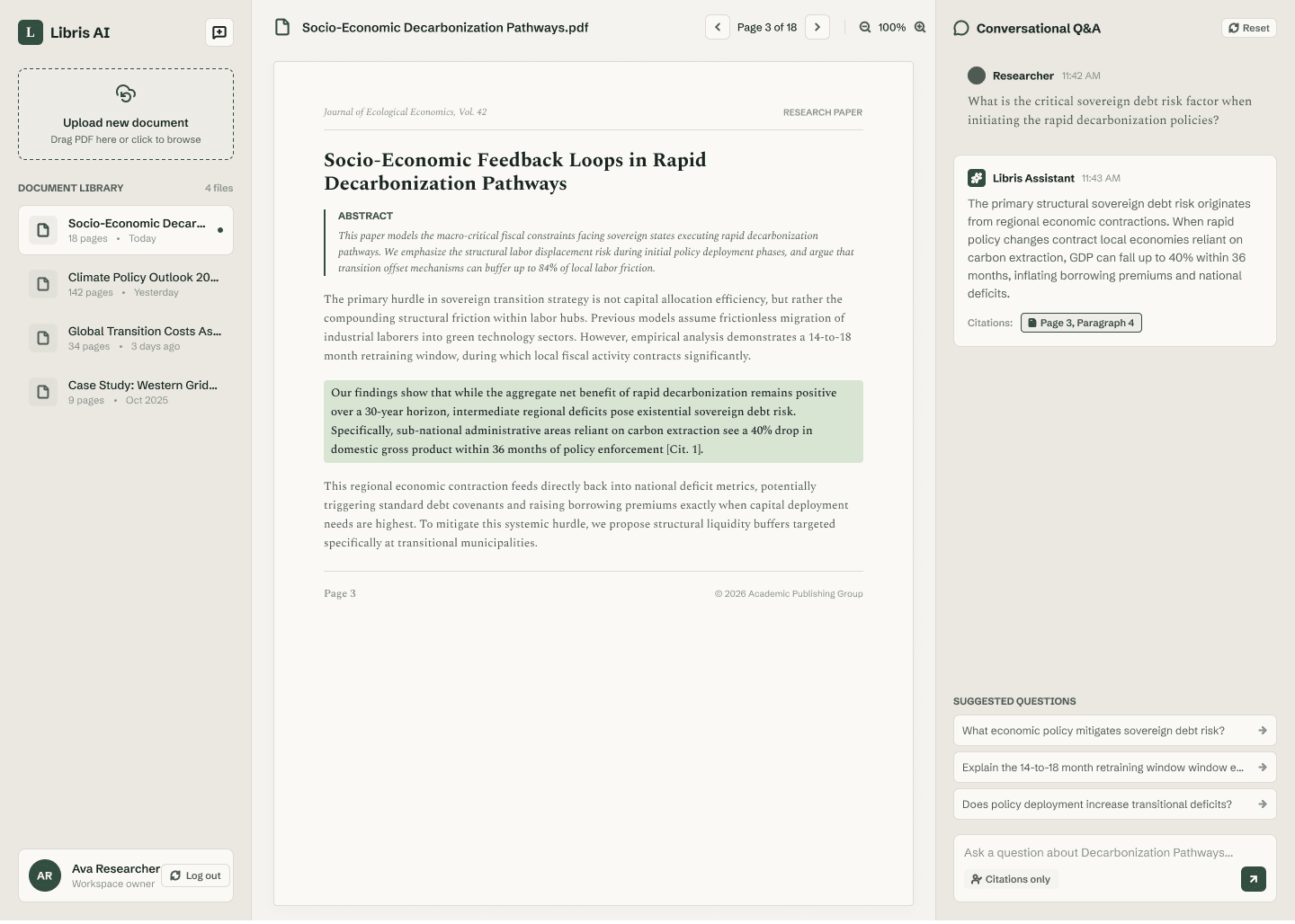Viewport: 1295px width, 924px height.
Task: Click file icon of Global Transition Costs
Action: [43, 338]
